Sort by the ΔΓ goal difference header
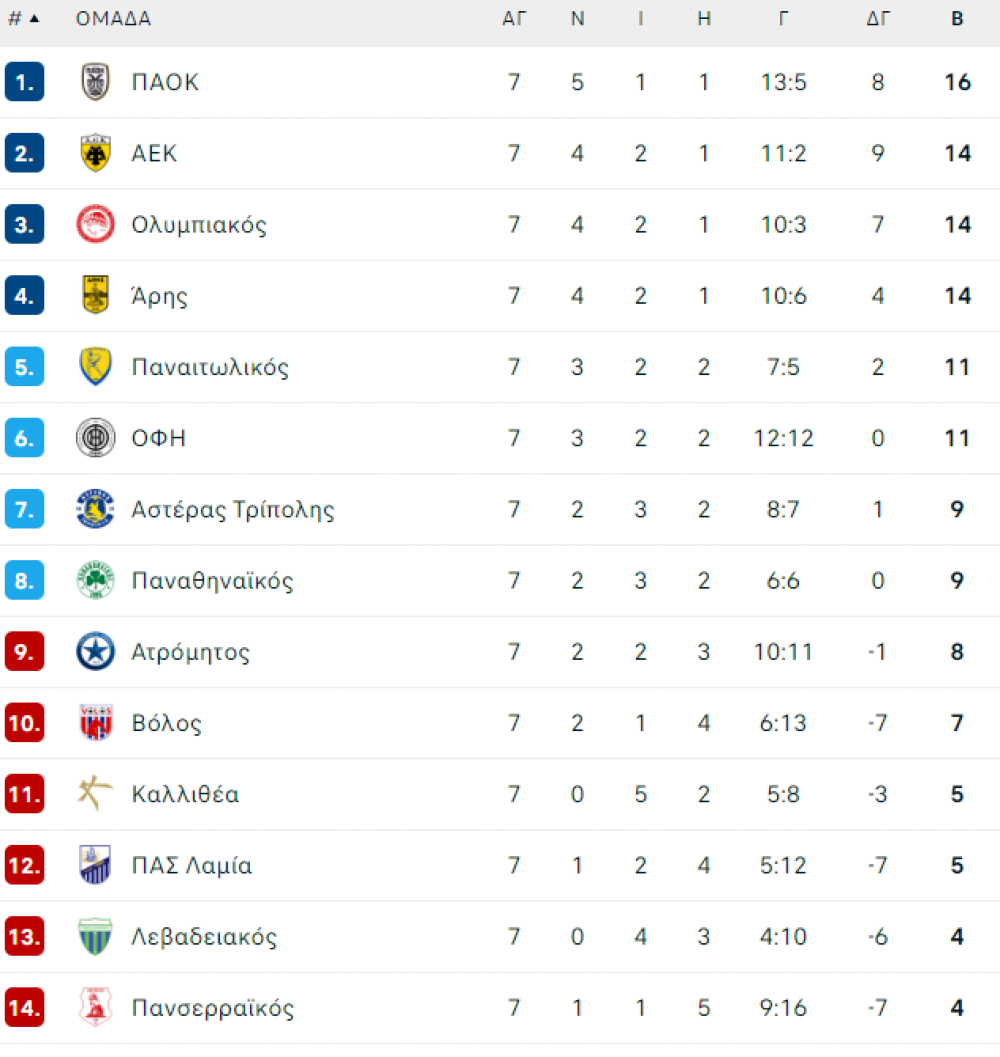Viewport: 1000px width, 1057px height. click(877, 19)
